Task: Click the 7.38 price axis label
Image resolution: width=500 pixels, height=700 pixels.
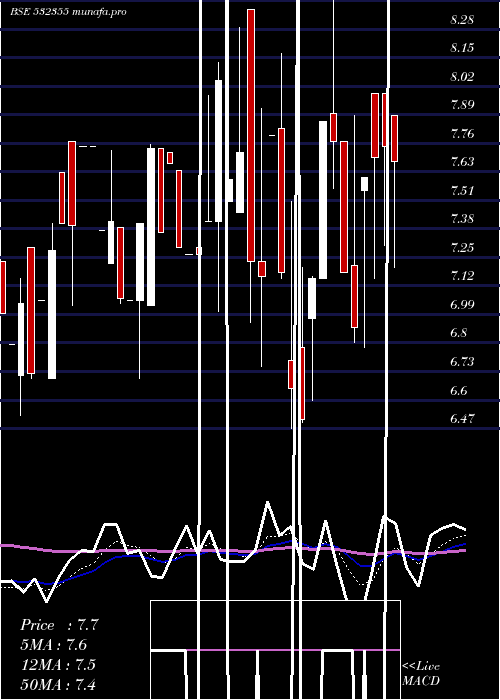Action: coord(462,219)
